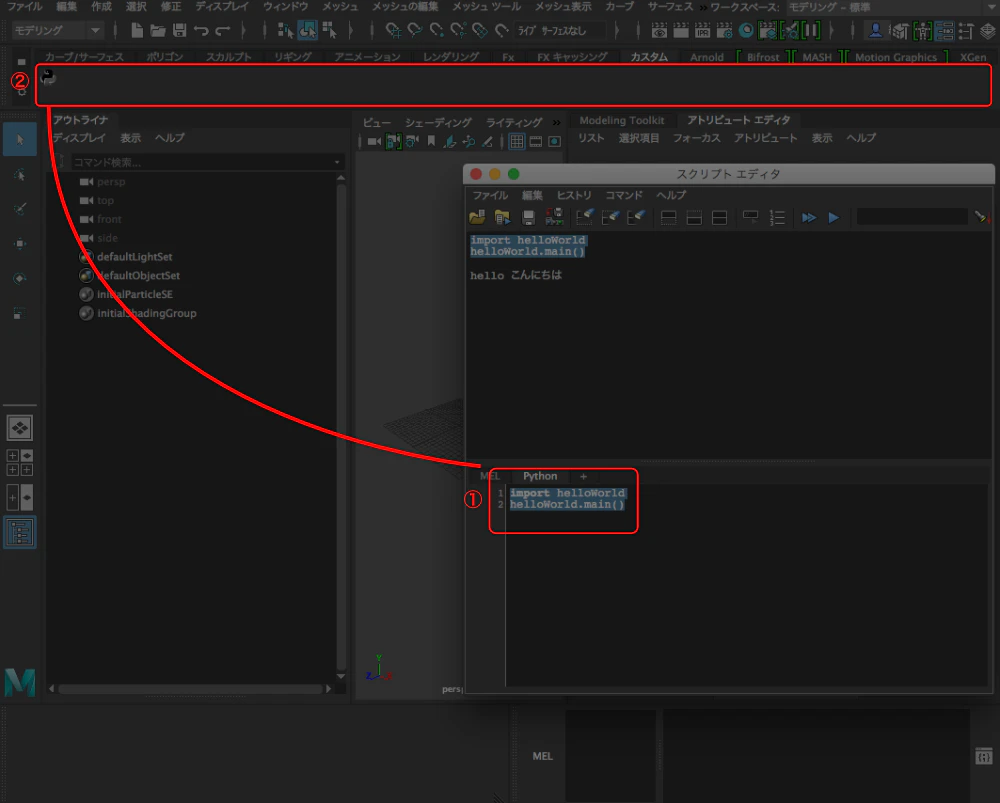Open script icon in Script Editor toolbar
Image resolution: width=1000 pixels, height=803 pixels.
coord(477,218)
